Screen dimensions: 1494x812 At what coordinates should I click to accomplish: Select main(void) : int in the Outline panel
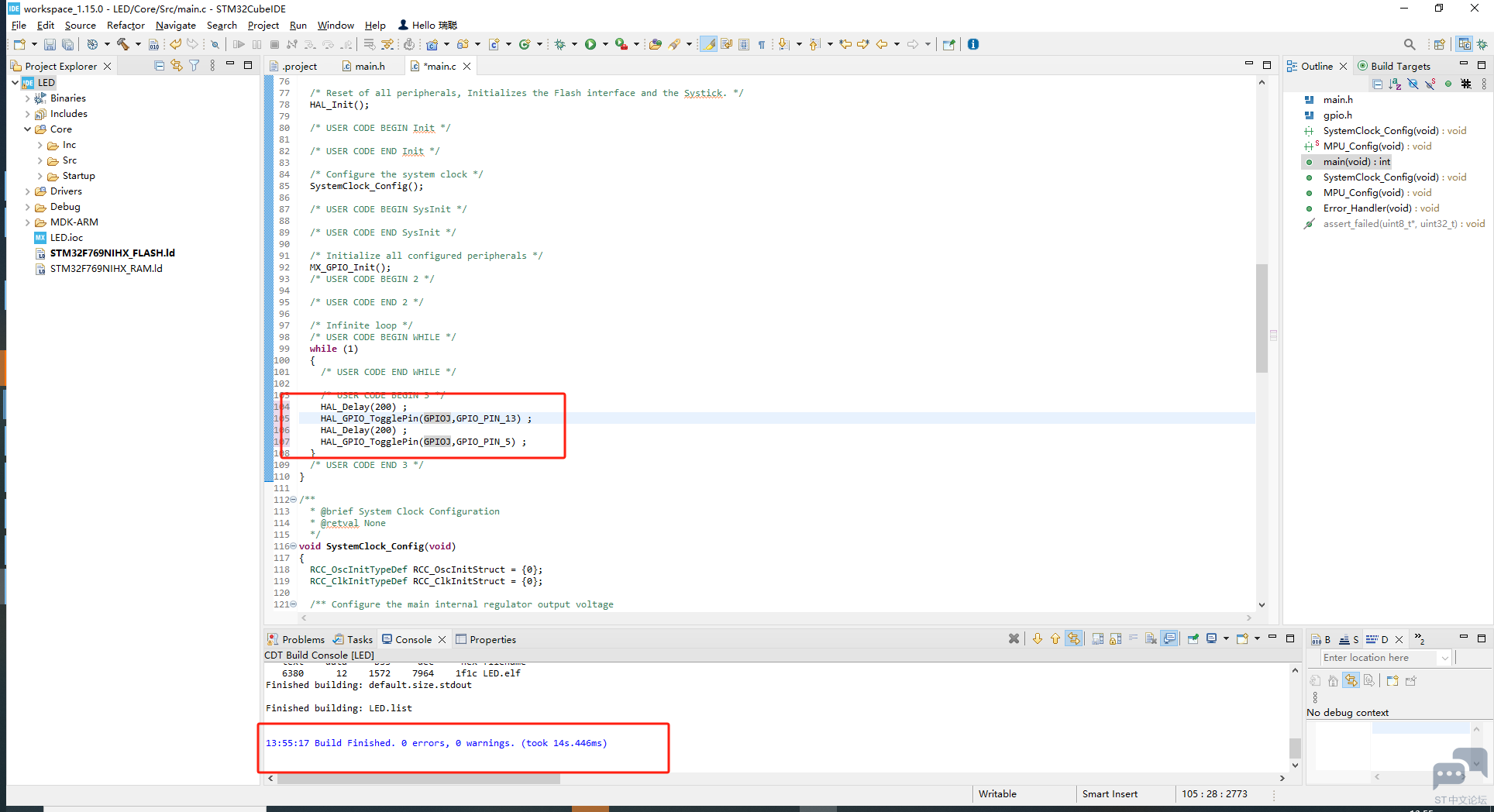[1356, 161]
